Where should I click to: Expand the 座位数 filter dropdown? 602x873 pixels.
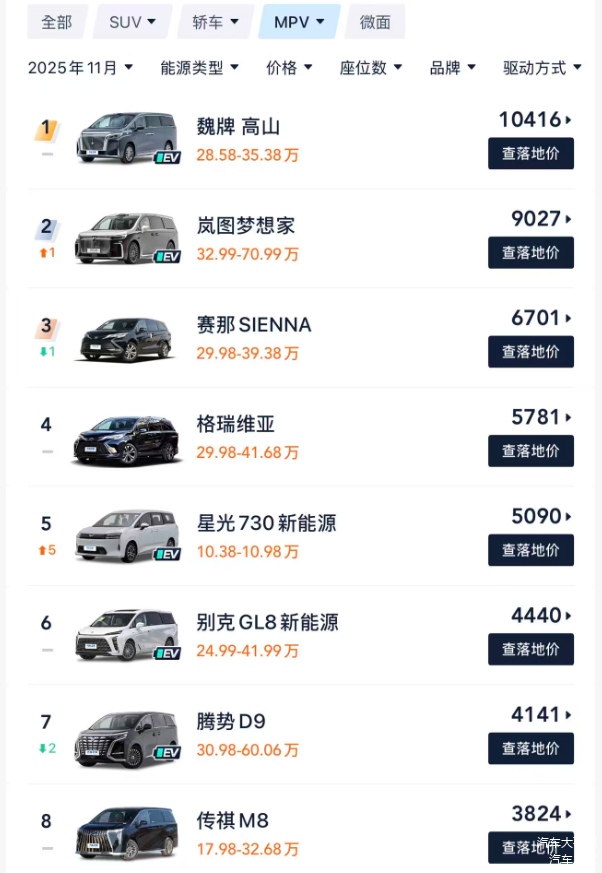(371, 68)
